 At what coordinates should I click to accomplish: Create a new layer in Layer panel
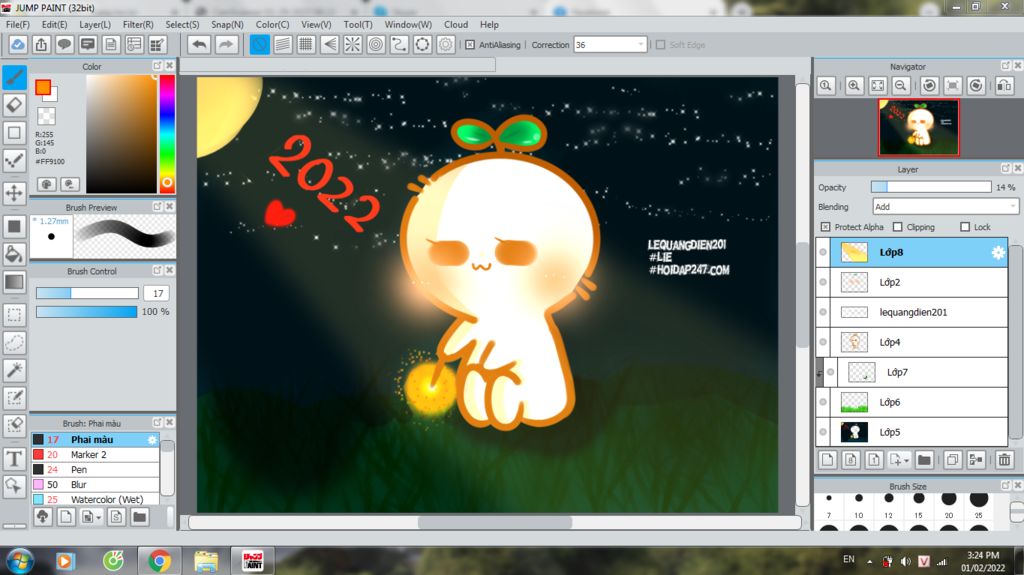pyautogui.click(x=827, y=460)
